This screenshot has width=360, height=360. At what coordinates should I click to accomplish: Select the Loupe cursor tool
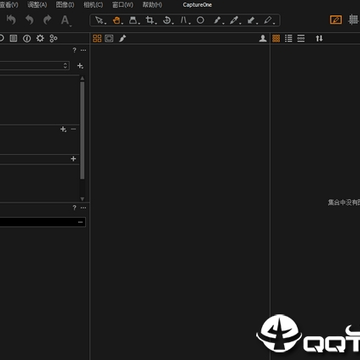[134, 20]
